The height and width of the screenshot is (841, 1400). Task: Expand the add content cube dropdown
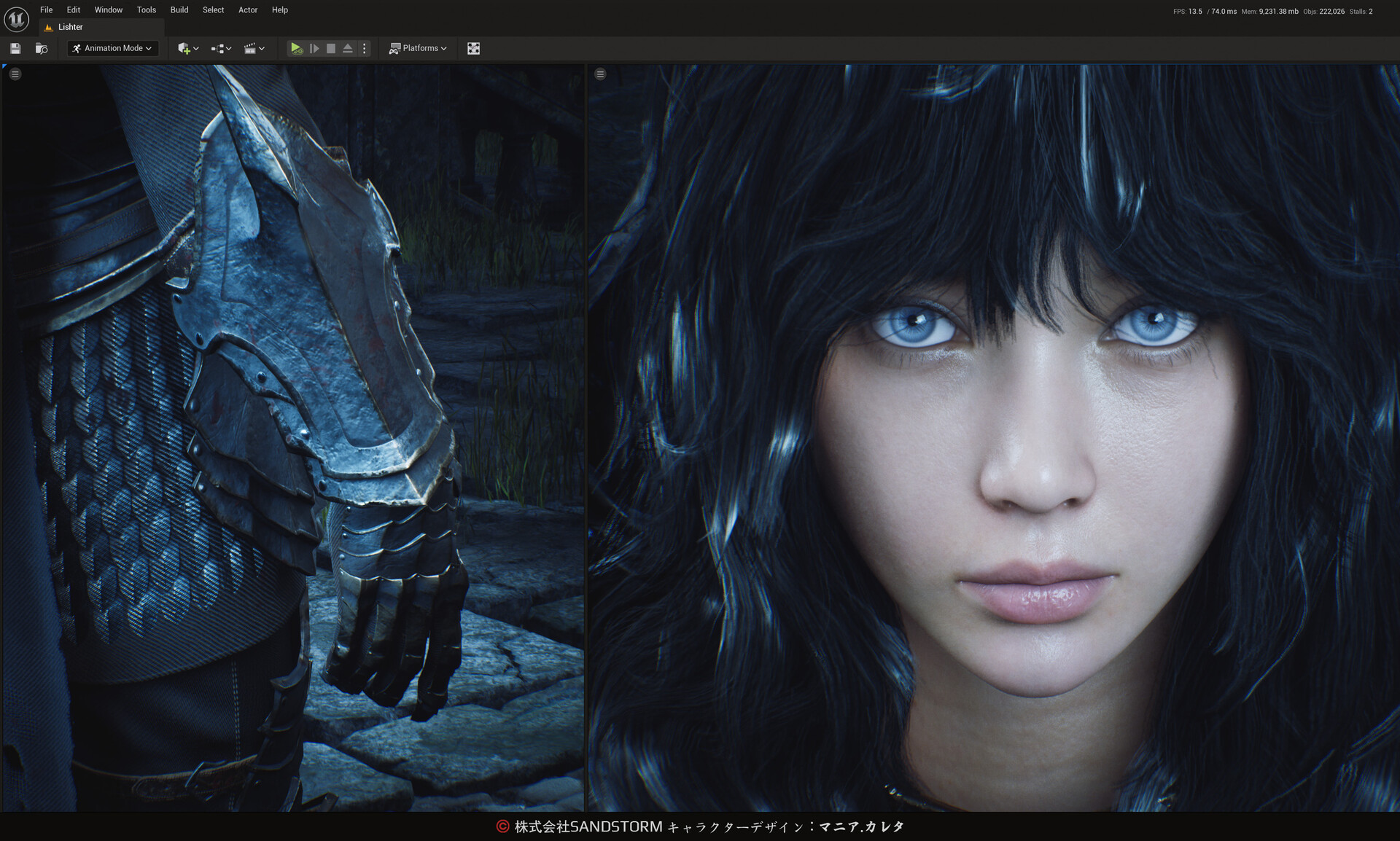click(187, 48)
